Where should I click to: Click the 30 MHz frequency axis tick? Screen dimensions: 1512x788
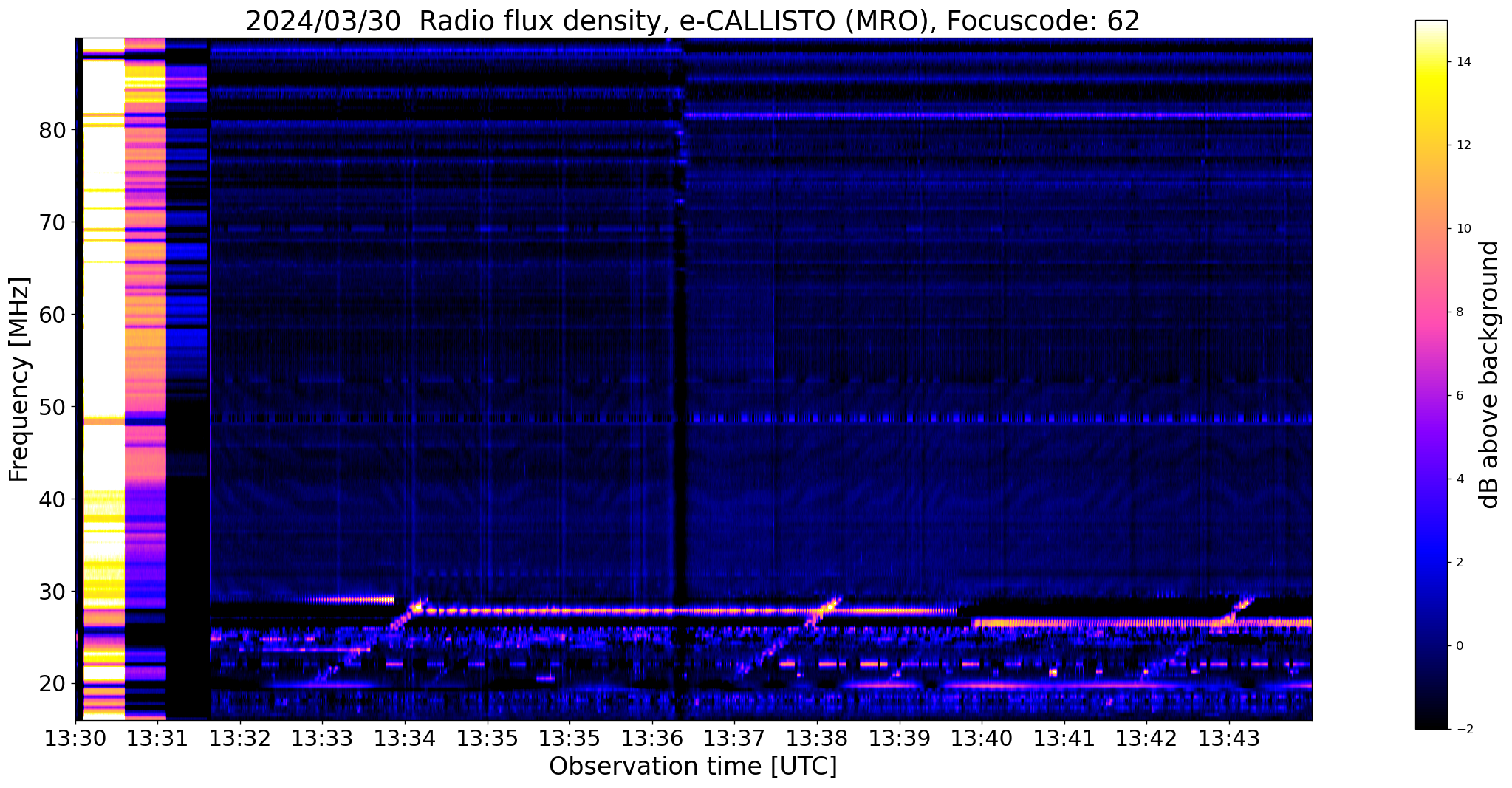(52, 592)
